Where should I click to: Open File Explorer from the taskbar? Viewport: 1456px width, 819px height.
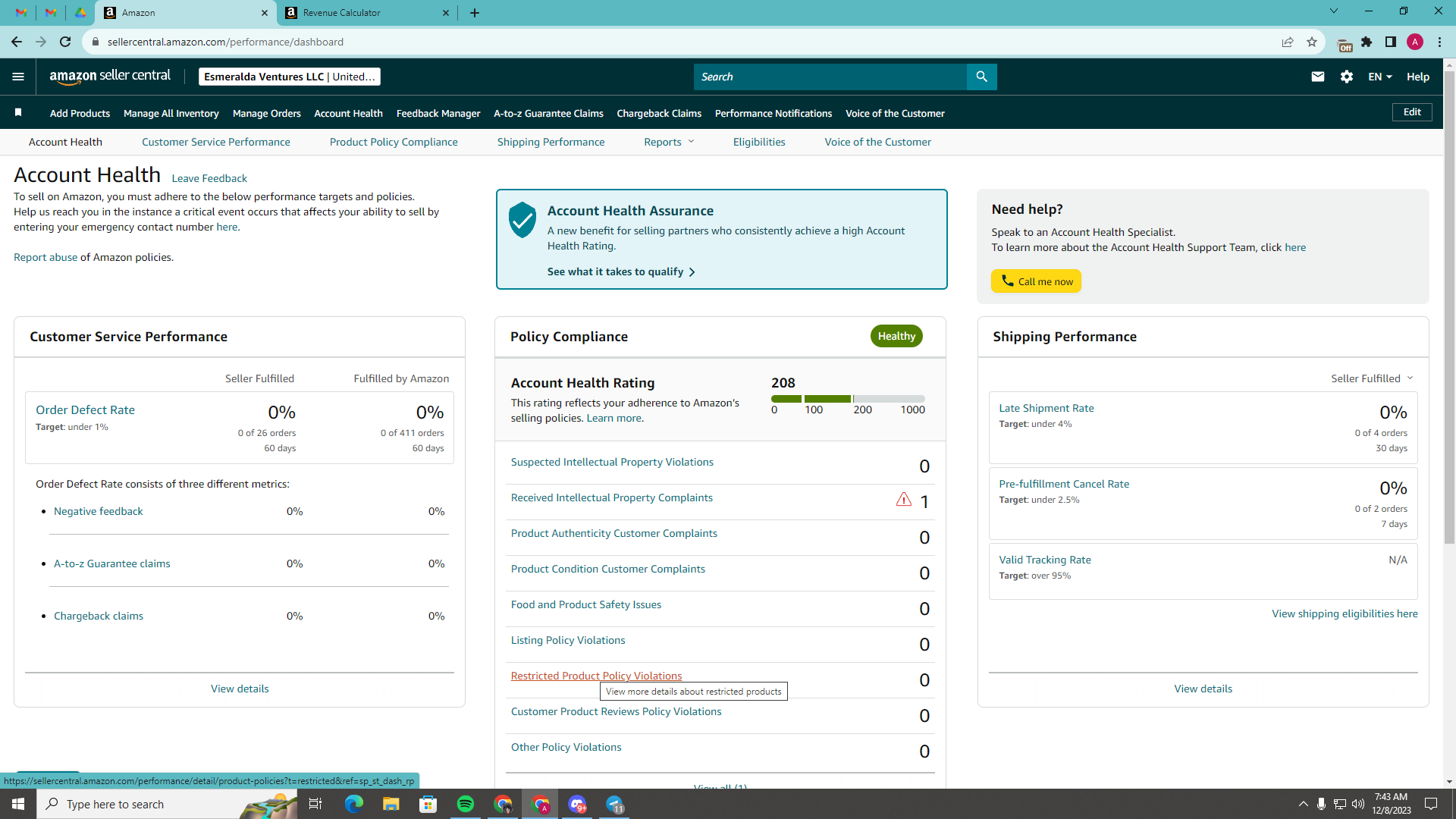point(391,804)
